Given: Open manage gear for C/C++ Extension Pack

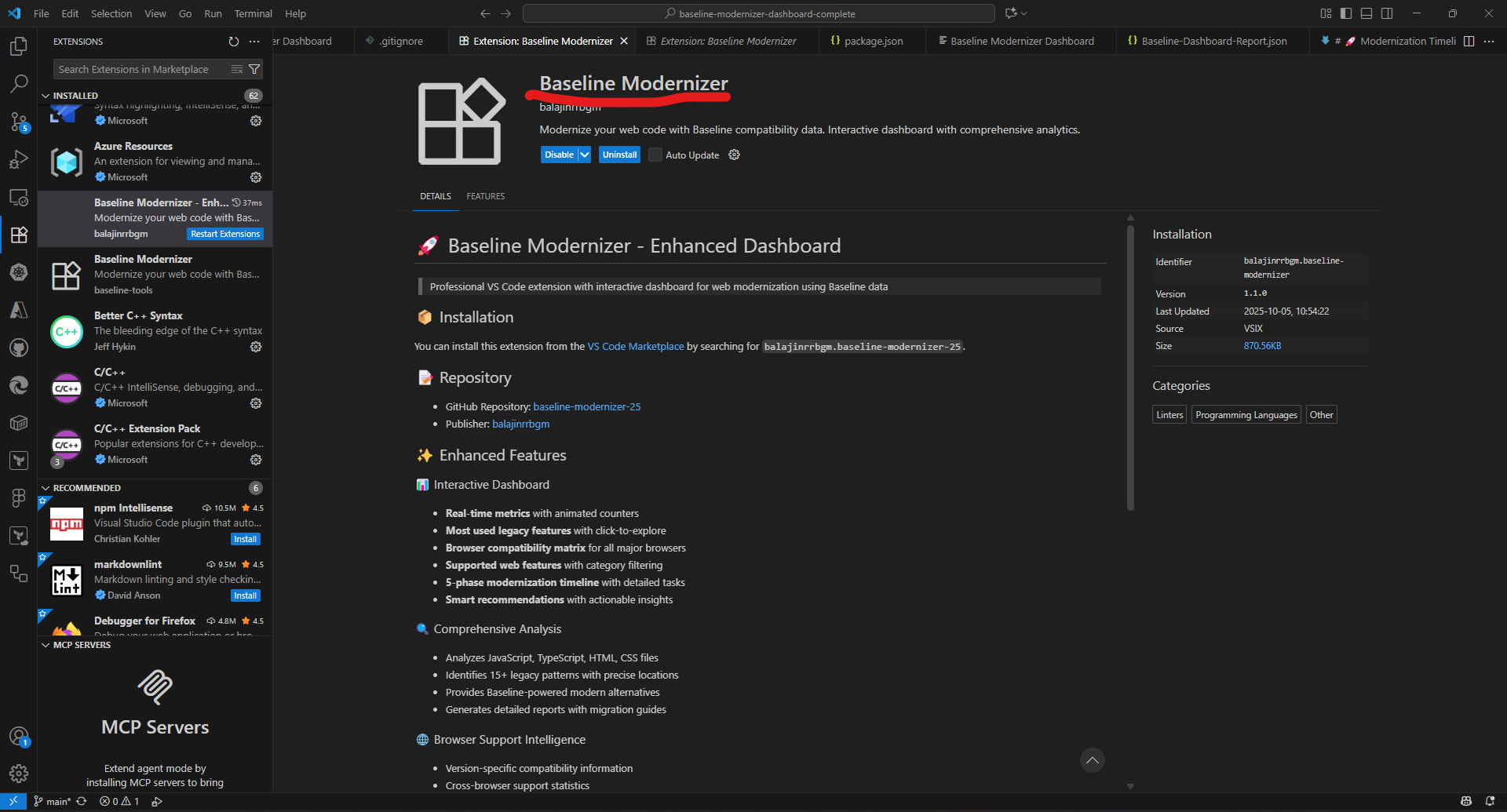Looking at the screenshot, I should (256, 460).
